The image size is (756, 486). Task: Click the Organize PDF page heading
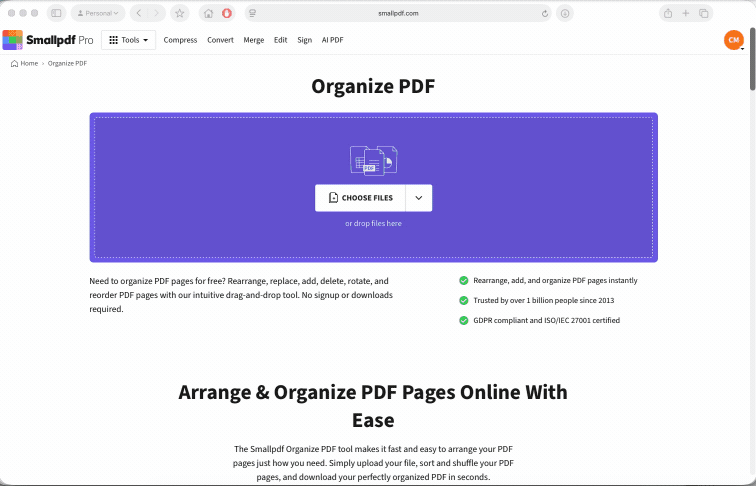(x=373, y=86)
